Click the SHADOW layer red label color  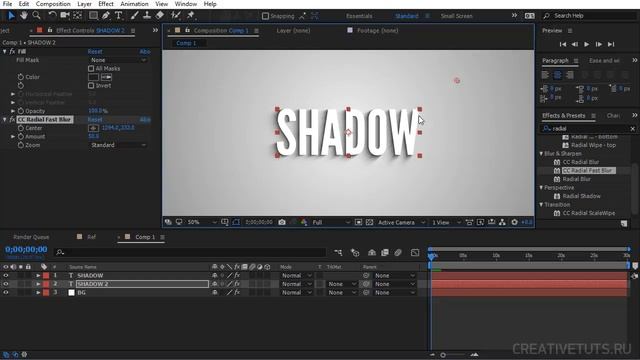click(46, 276)
